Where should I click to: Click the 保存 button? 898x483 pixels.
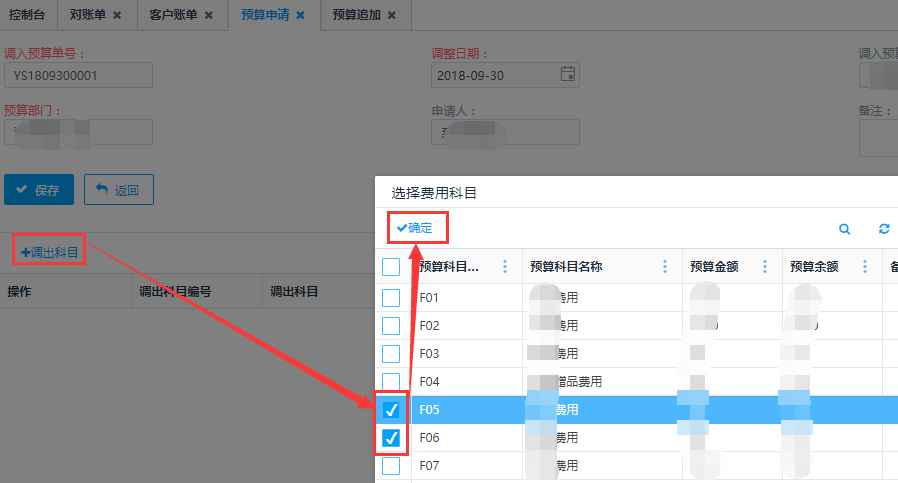click(39, 189)
